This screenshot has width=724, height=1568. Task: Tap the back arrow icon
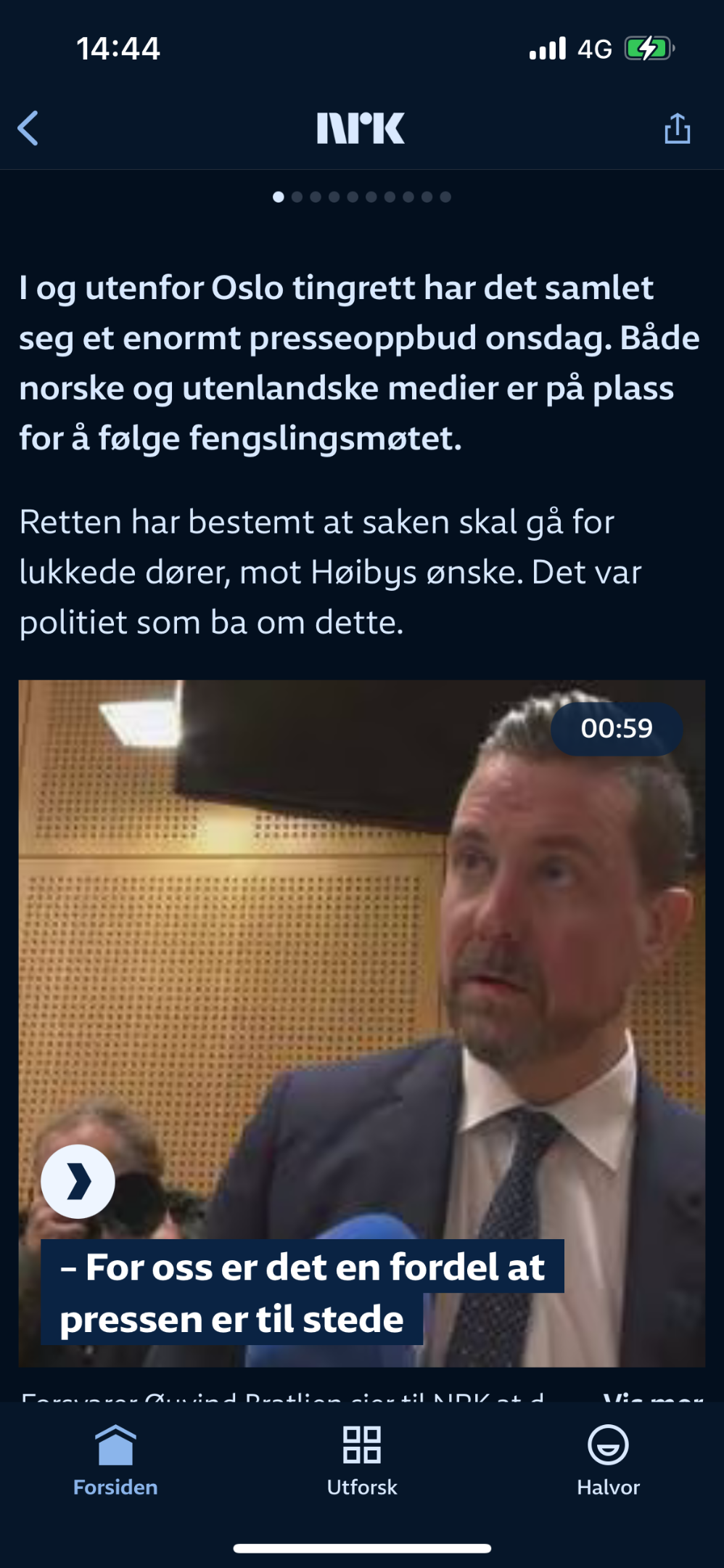tap(28, 128)
